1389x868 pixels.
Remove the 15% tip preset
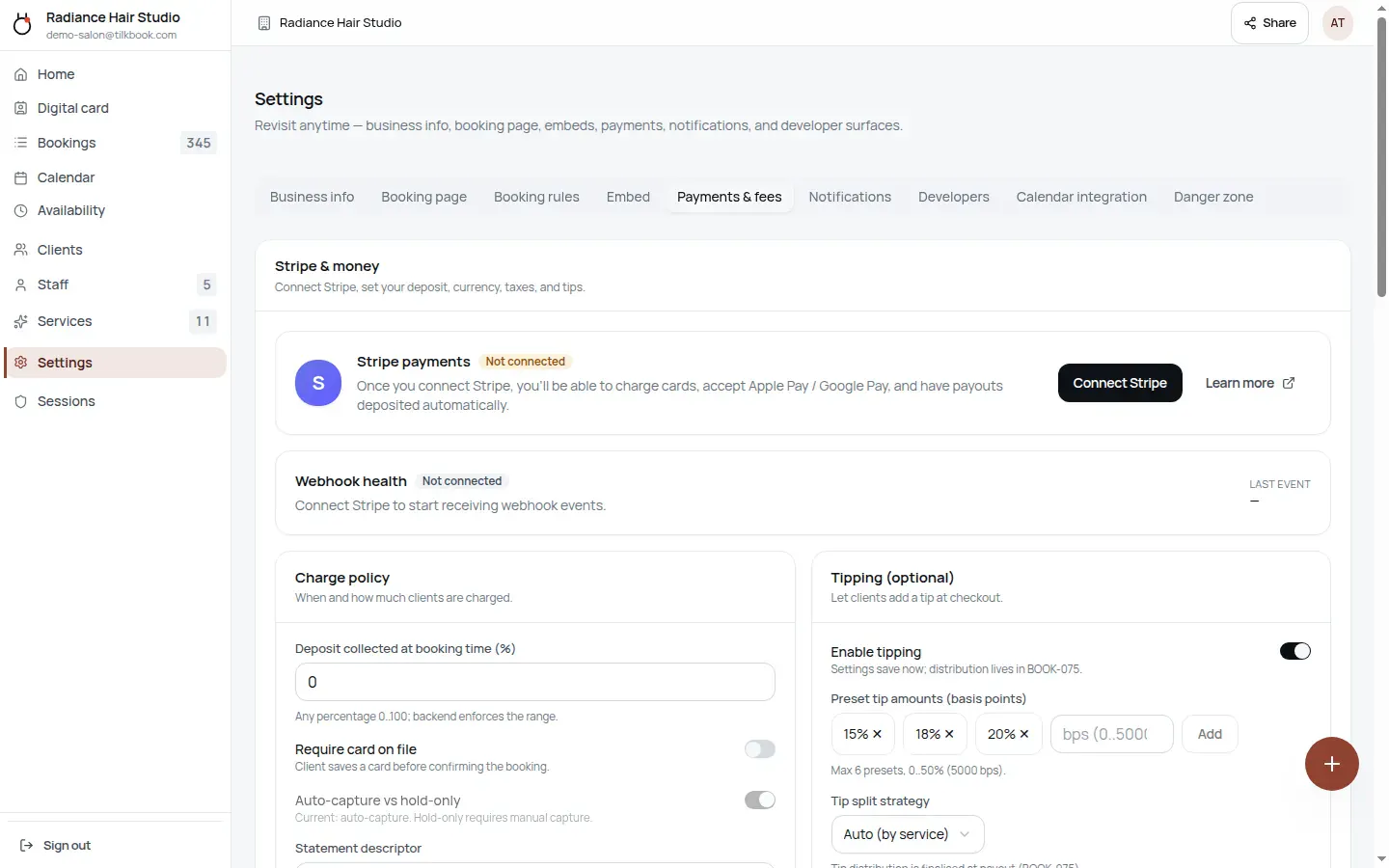click(x=877, y=734)
